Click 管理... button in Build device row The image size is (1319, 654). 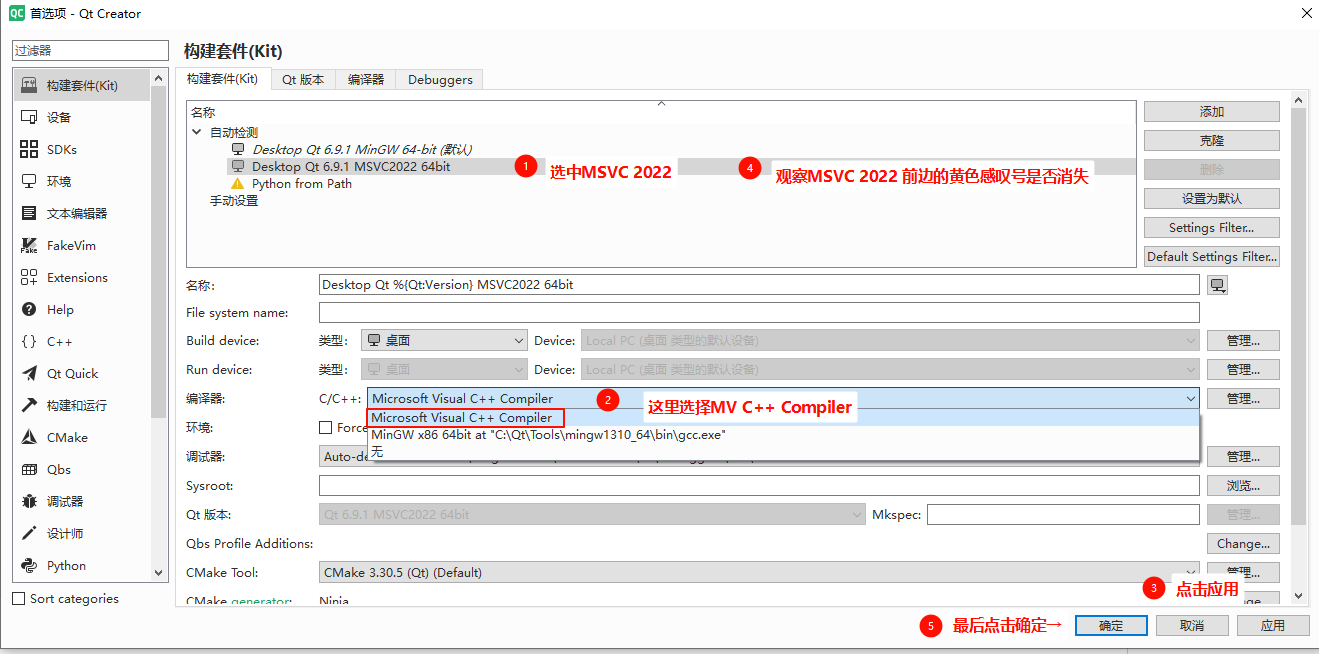click(x=1243, y=340)
